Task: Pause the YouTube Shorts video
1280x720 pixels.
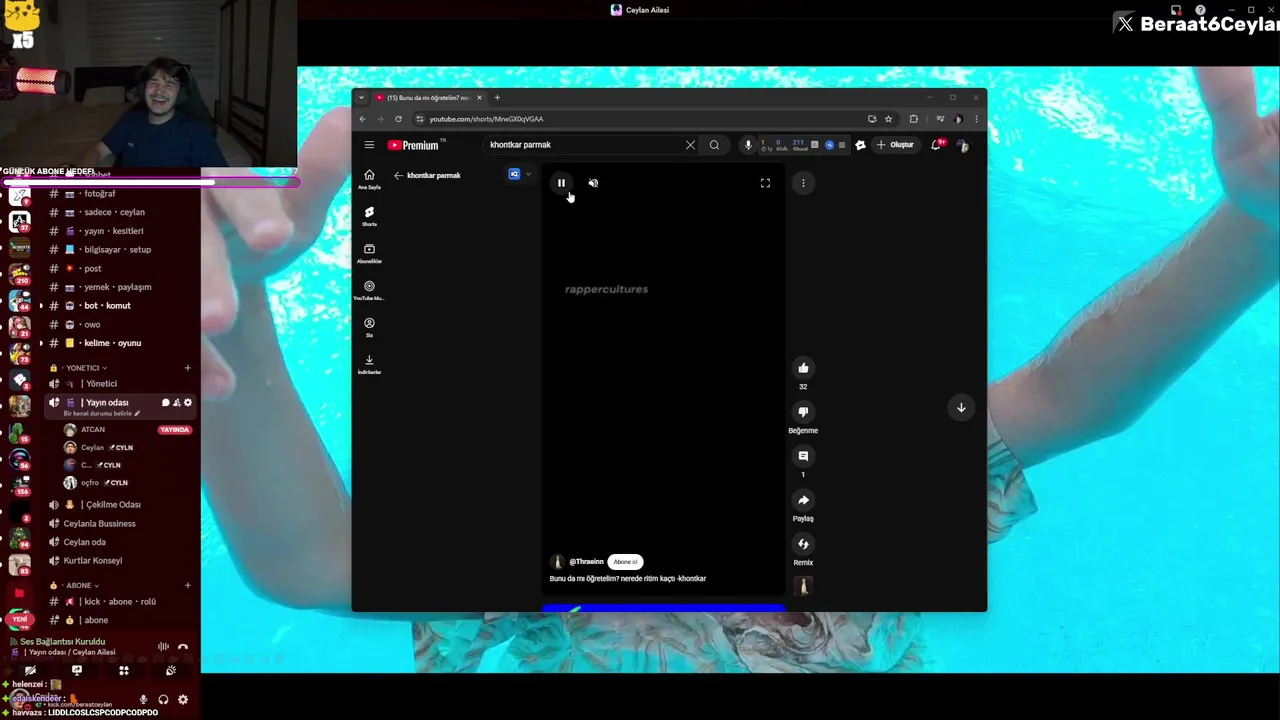Action: tap(561, 183)
